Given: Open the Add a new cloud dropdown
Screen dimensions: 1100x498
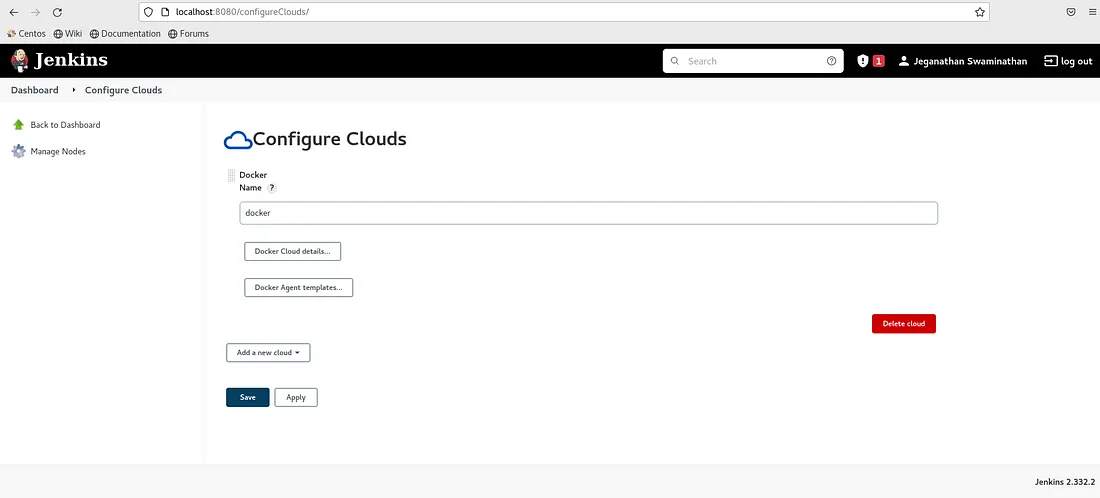Looking at the screenshot, I should (268, 353).
